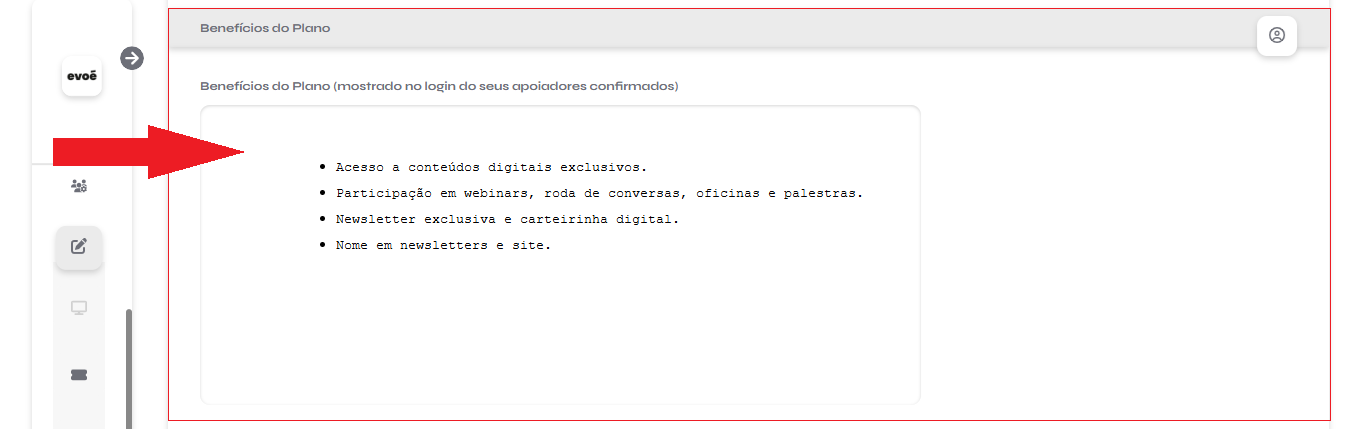Place cursor in 'Acesso a conteúdos digitais exclusivos' line

[x=491, y=167]
